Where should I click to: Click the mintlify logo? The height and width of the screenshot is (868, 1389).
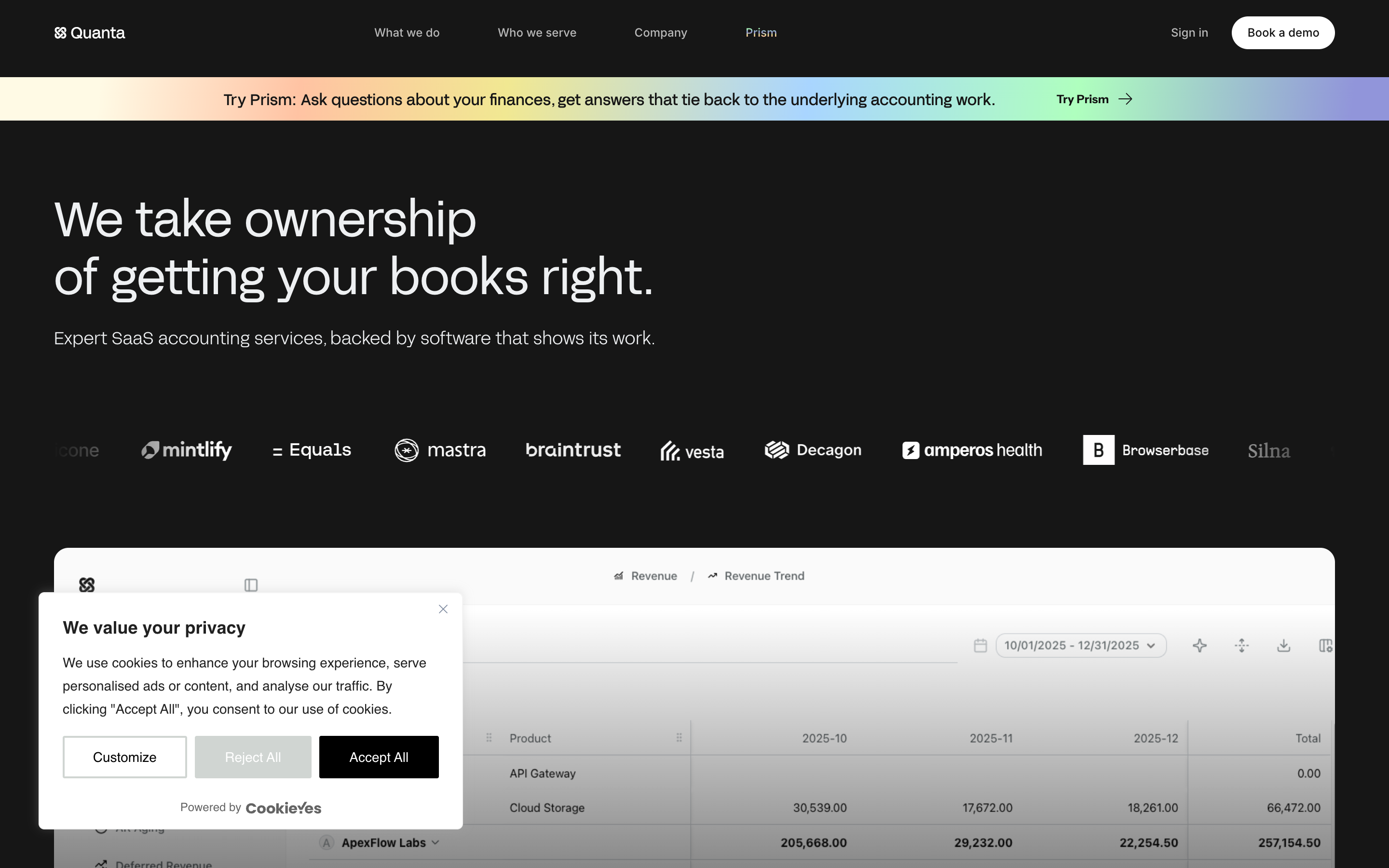click(x=187, y=450)
